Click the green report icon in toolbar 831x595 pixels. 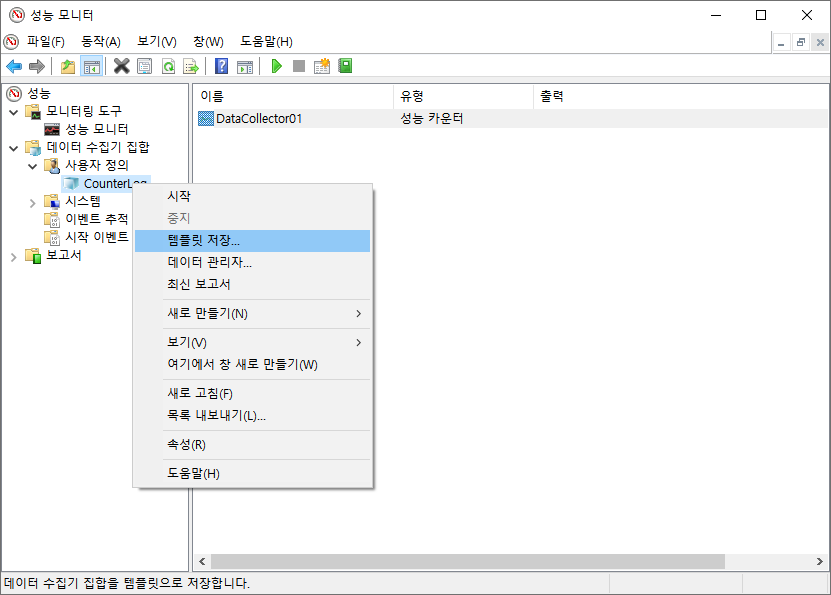tap(345, 66)
